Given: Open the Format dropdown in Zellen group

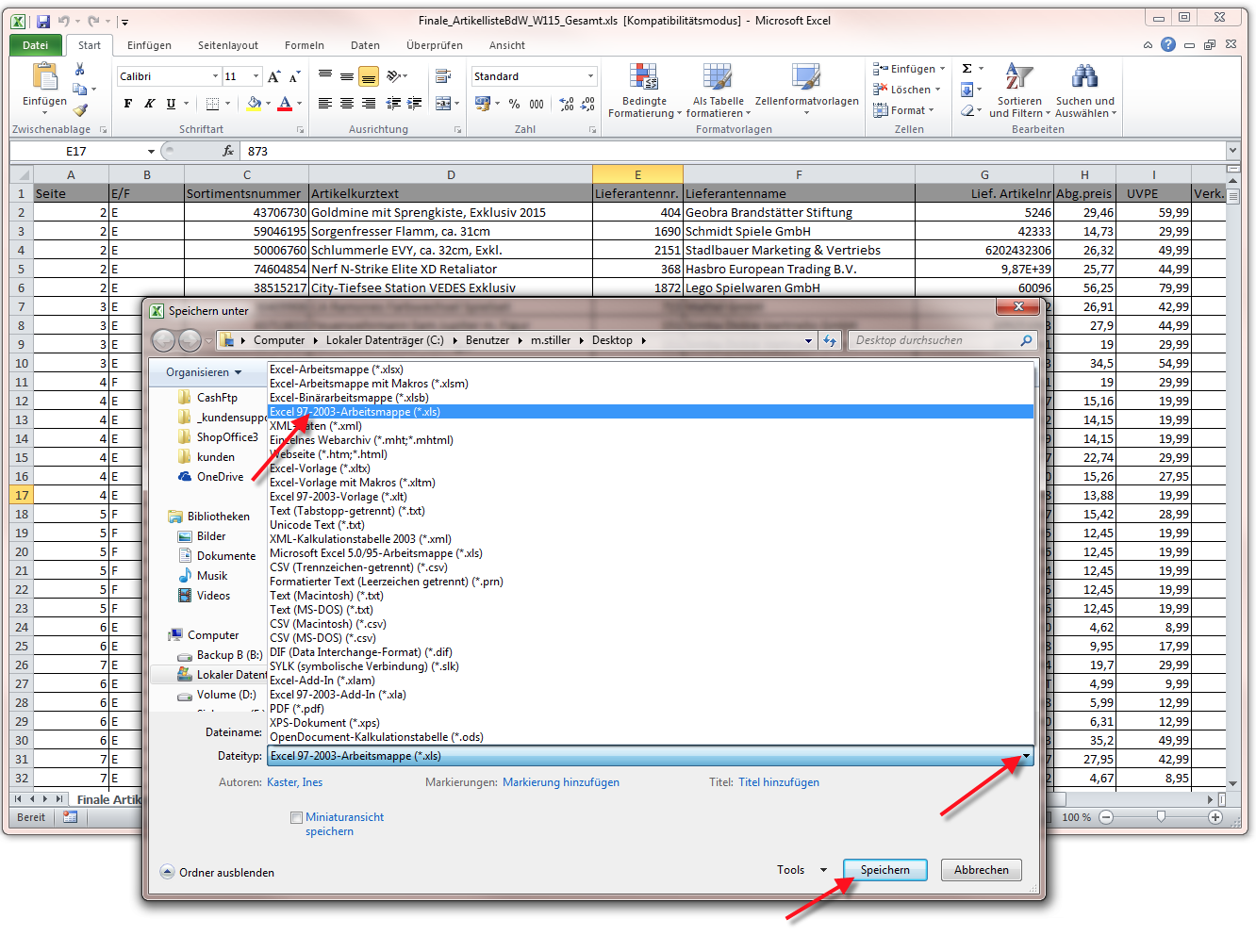Looking at the screenshot, I should (x=903, y=110).
